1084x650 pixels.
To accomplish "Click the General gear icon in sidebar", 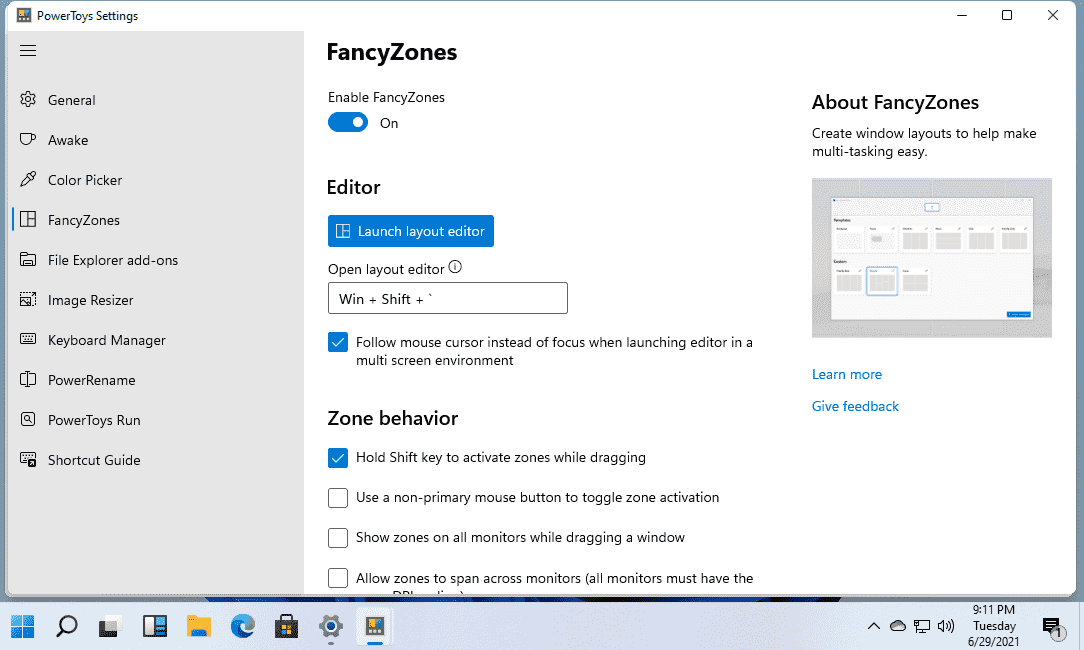I will (x=28, y=100).
